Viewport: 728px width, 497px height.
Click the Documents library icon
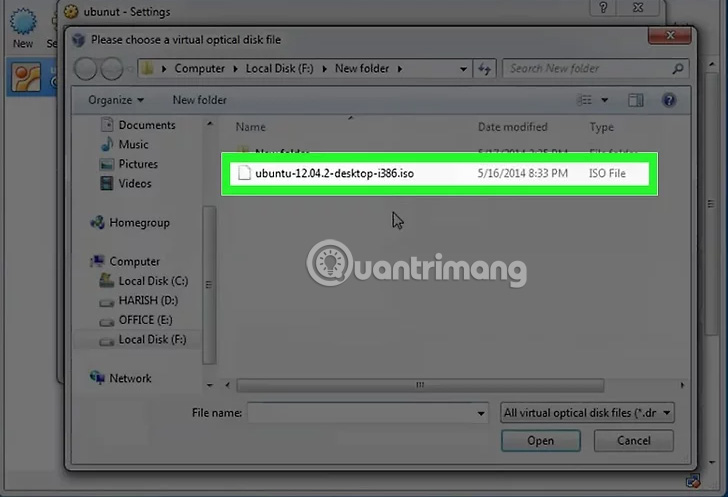pos(107,124)
